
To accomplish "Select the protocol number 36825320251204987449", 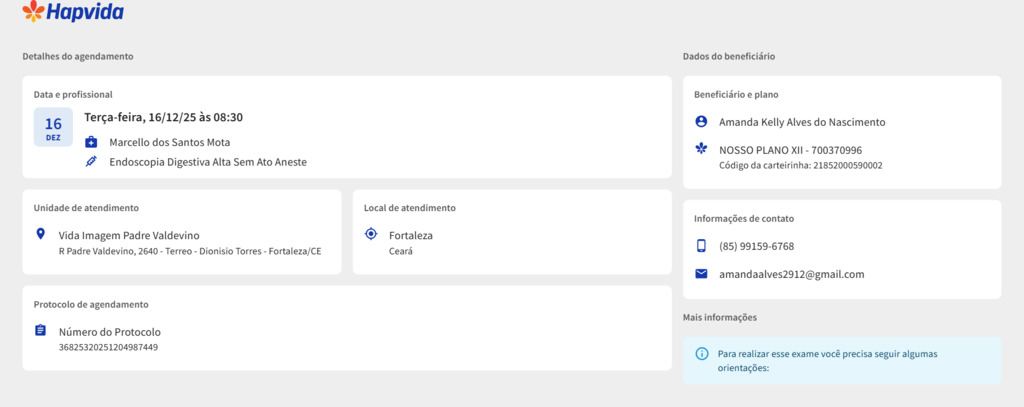I will click(x=108, y=347).
